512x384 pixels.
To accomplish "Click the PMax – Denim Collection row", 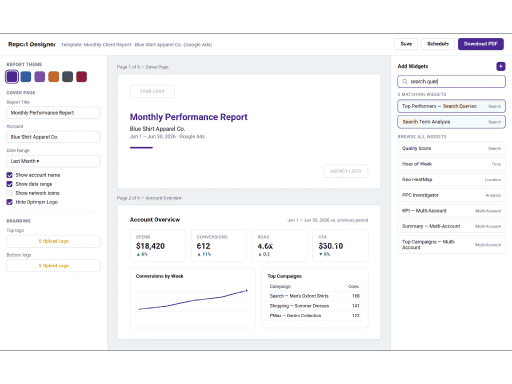I will click(314, 315).
